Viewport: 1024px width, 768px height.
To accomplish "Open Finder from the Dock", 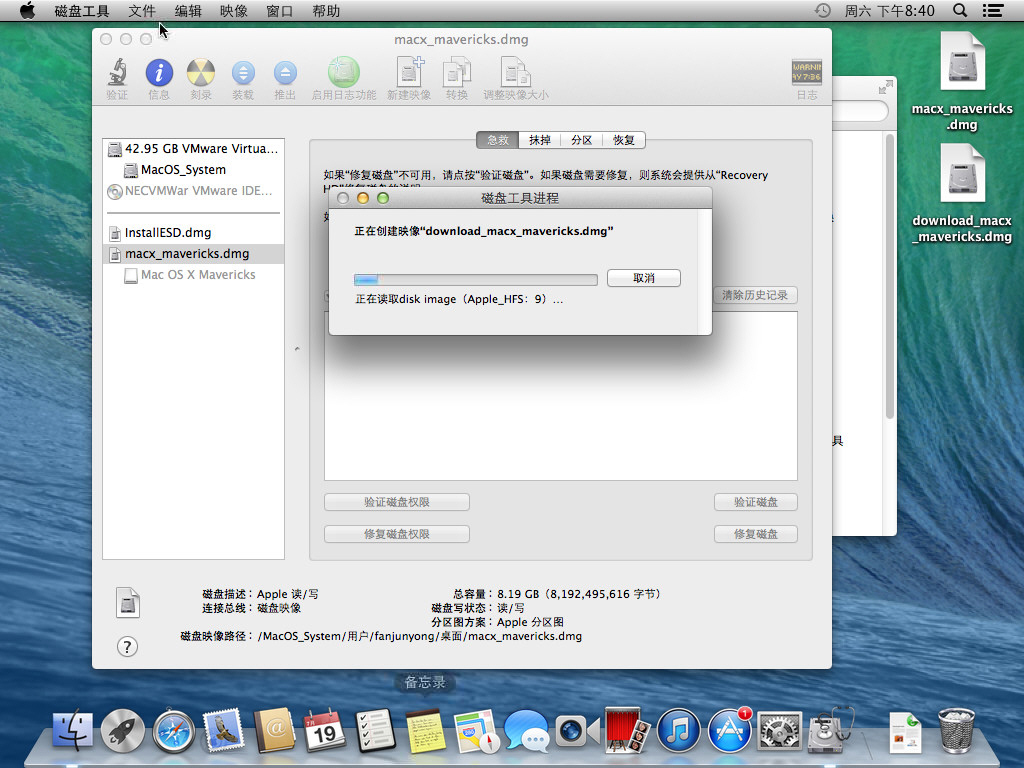I will pos(72,730).
